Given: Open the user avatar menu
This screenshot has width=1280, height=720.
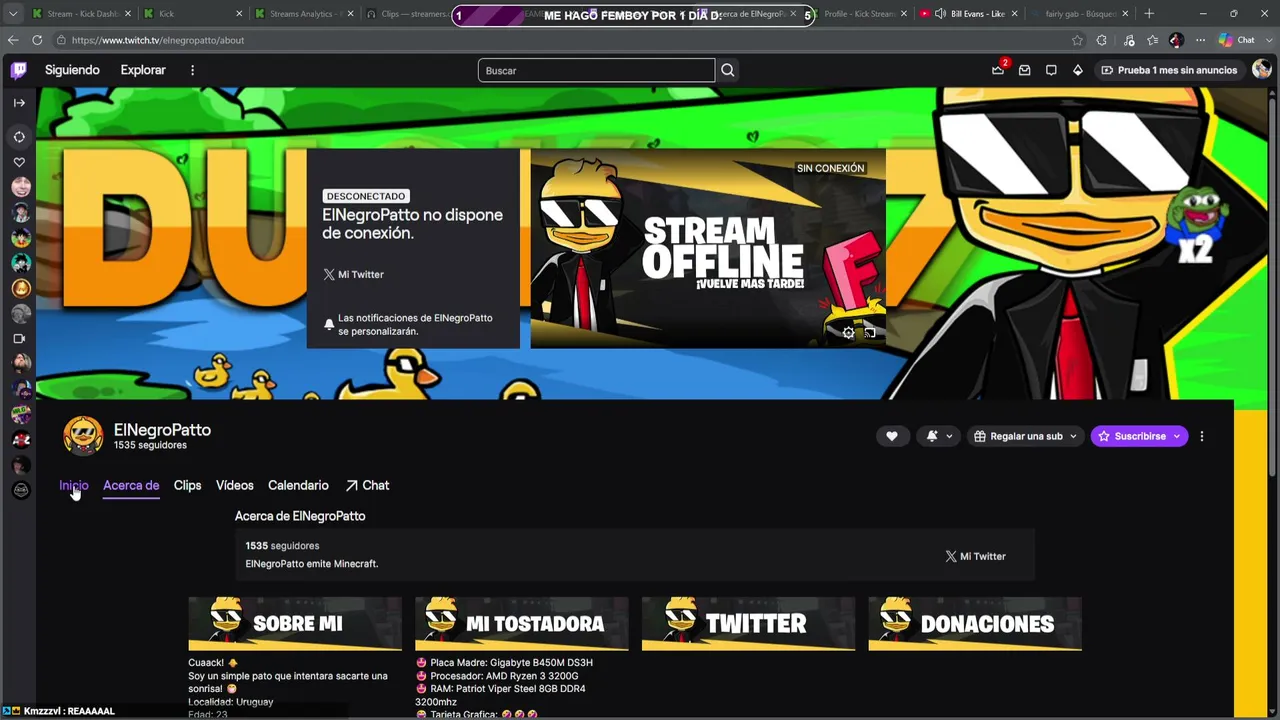Looking at the screenshot, I should coord(1261,70).
